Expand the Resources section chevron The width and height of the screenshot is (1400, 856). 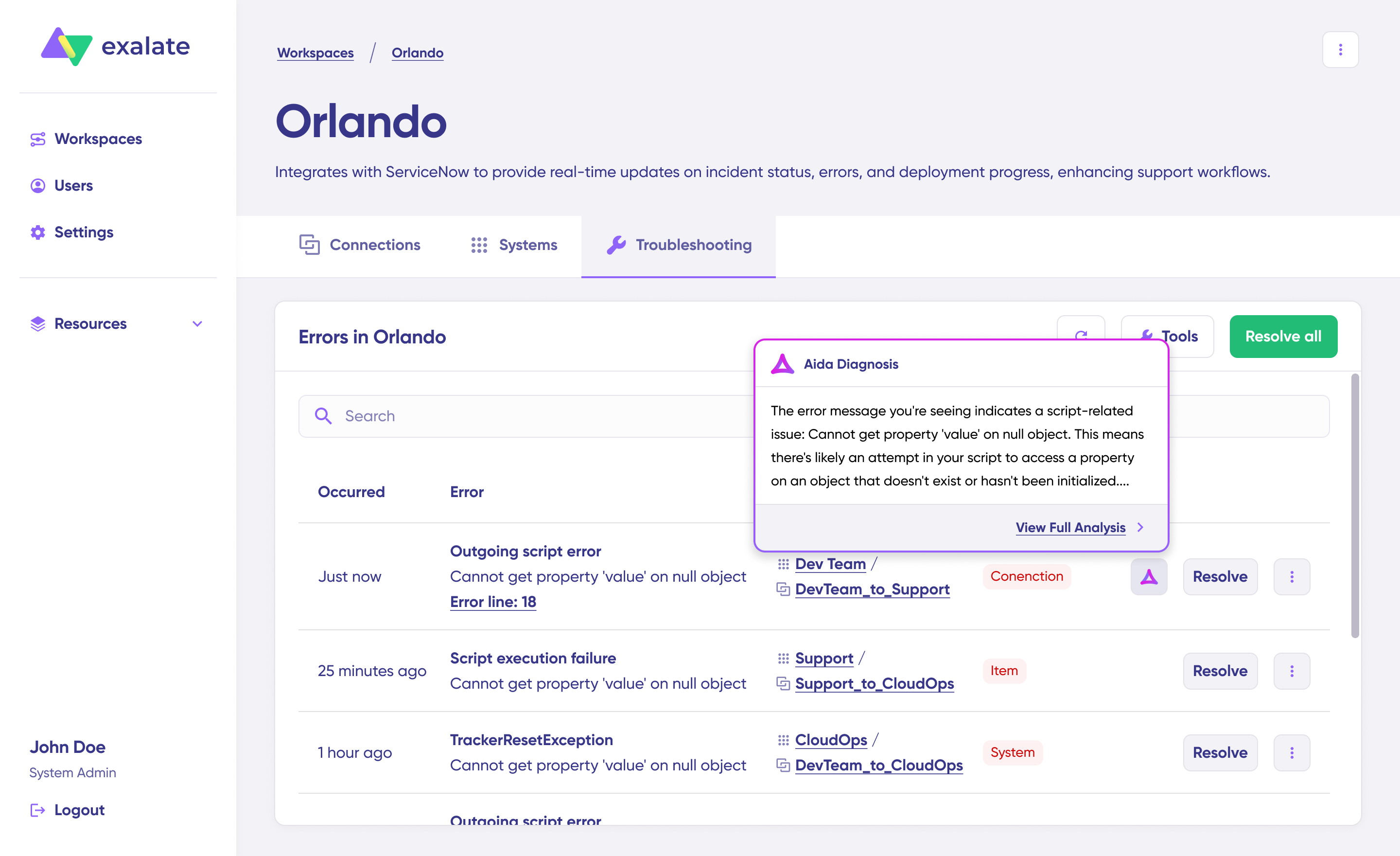pyautogui.click(x=197, y=324)
